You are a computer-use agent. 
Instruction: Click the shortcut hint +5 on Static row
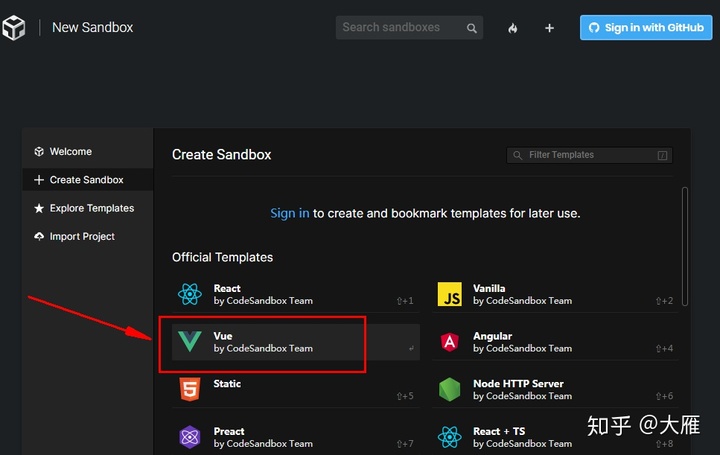coord(405,396)
